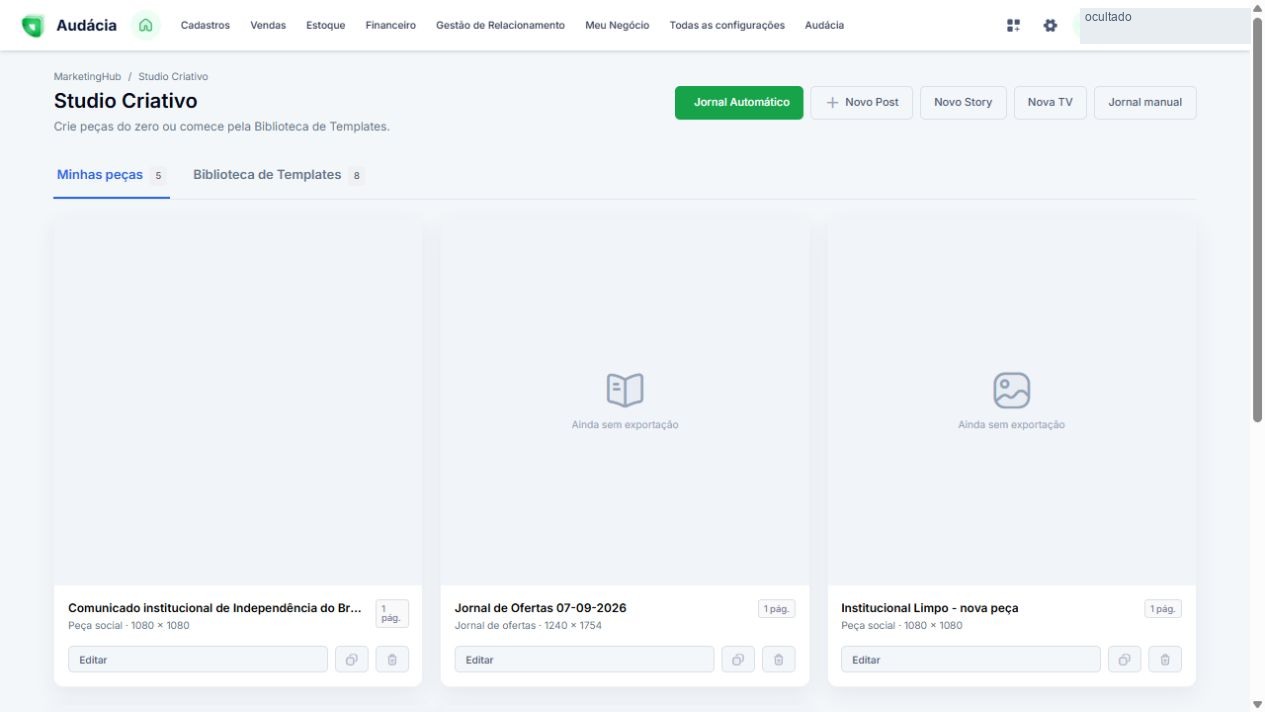Duplicate Institucional Limpo piece
Viewport: 1265px width, 712px height.
click(x=1125, y=659)
